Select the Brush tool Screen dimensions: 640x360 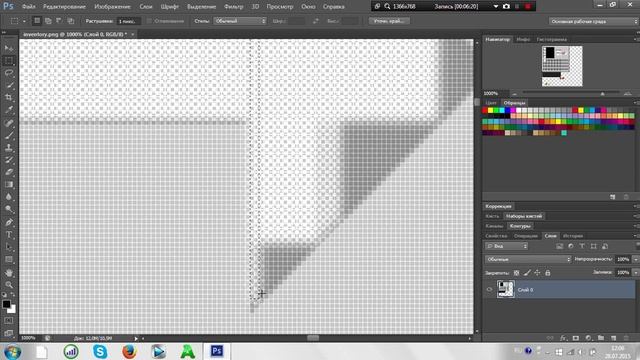[x=9, y=135]
